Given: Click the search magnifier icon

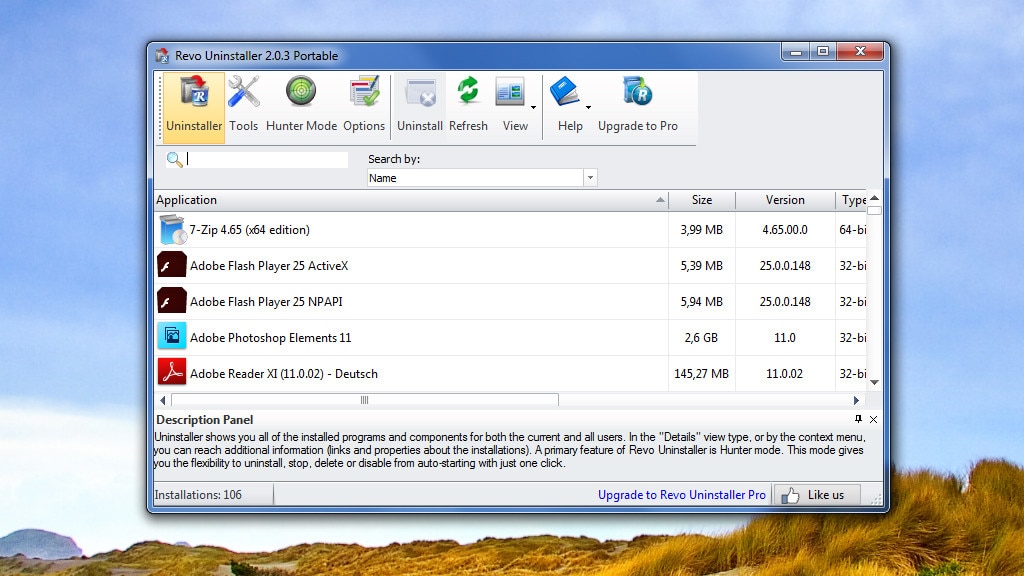Looking at the screenshot, I should point(174,159).
